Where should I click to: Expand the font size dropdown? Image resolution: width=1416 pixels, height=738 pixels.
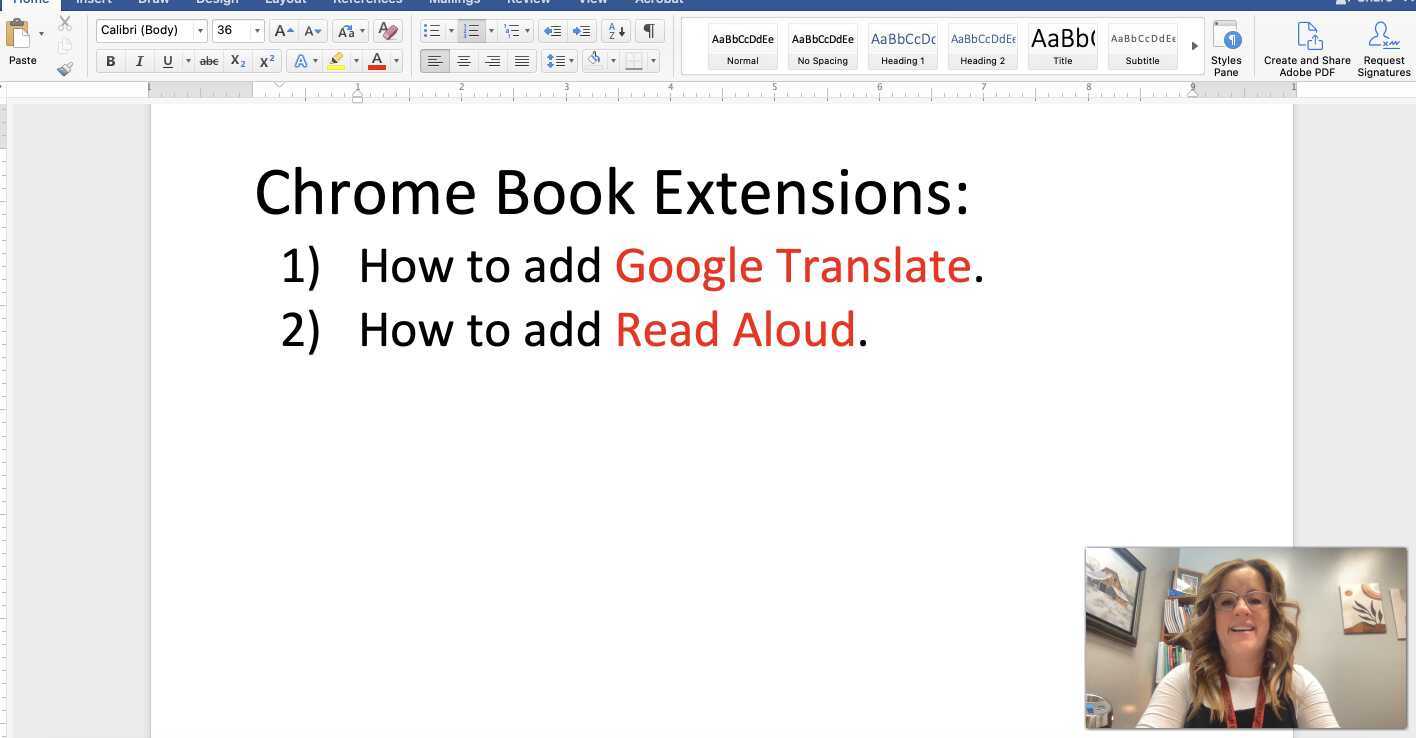click(256, 30)
